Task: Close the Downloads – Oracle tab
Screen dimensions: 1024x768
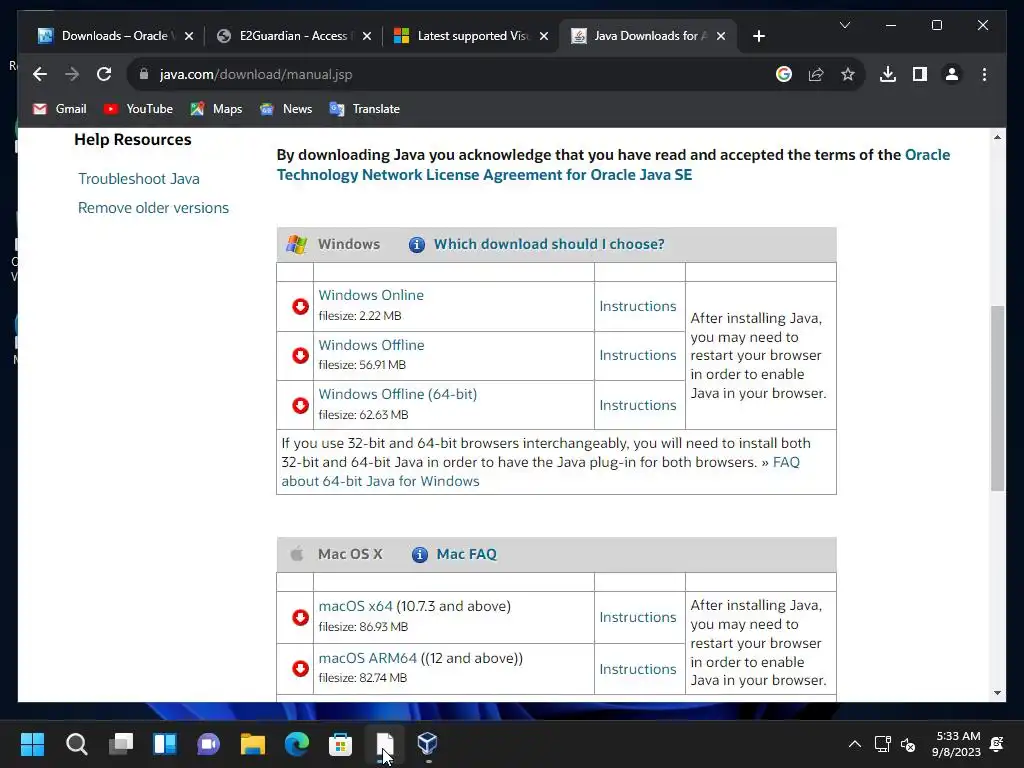Action: pyautogui.click(x=189, y=36)
